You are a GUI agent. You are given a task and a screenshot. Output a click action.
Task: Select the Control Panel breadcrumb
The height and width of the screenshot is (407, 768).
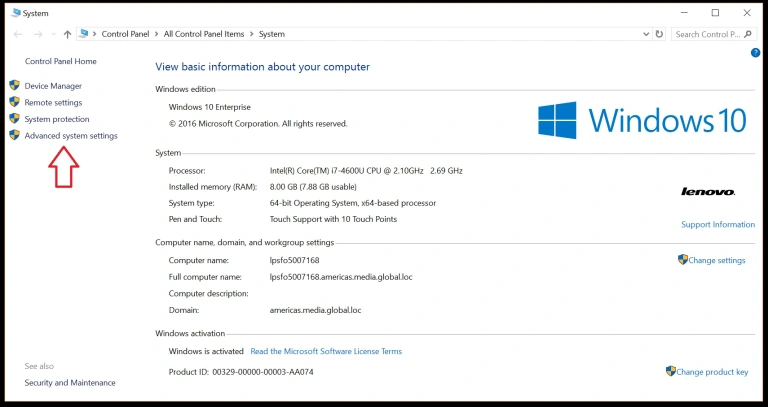(x=125, y=34)
